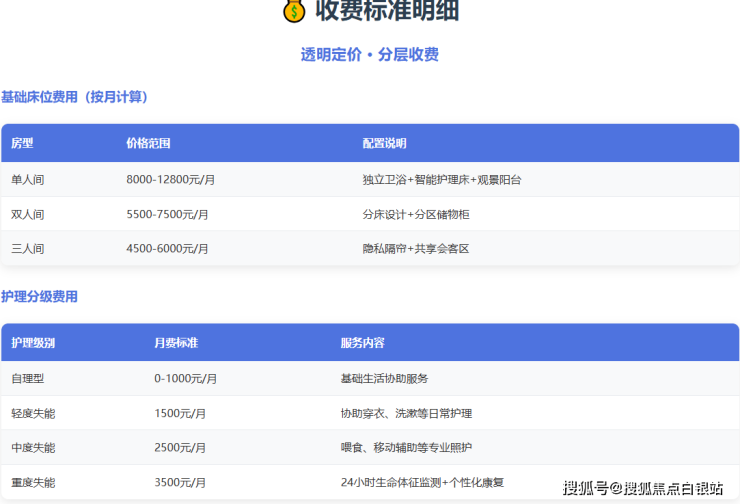Click the 轻度失能 row label
The image size is (740, 504).
33,413
